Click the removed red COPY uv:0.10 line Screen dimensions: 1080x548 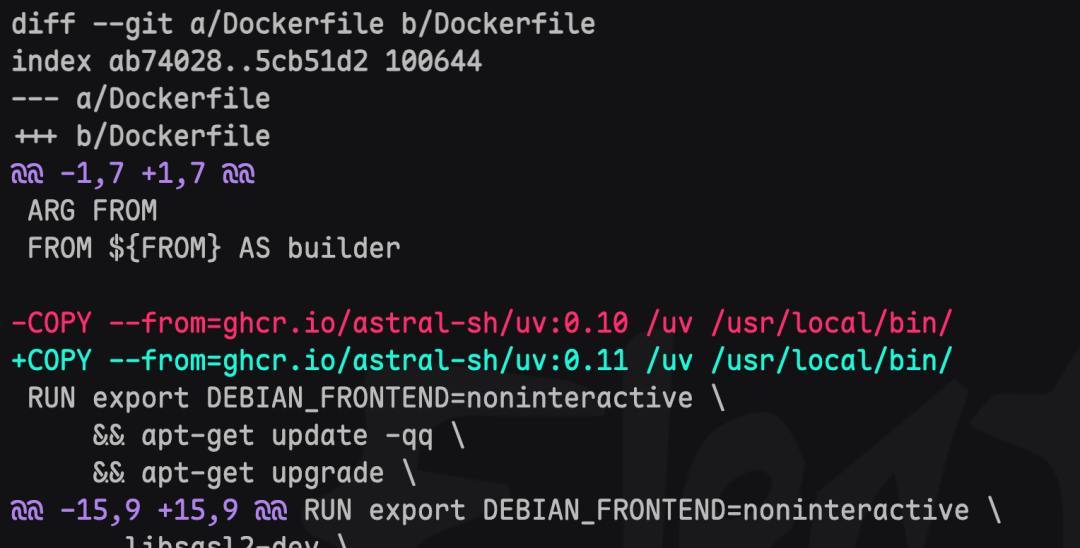coord(481,322)
